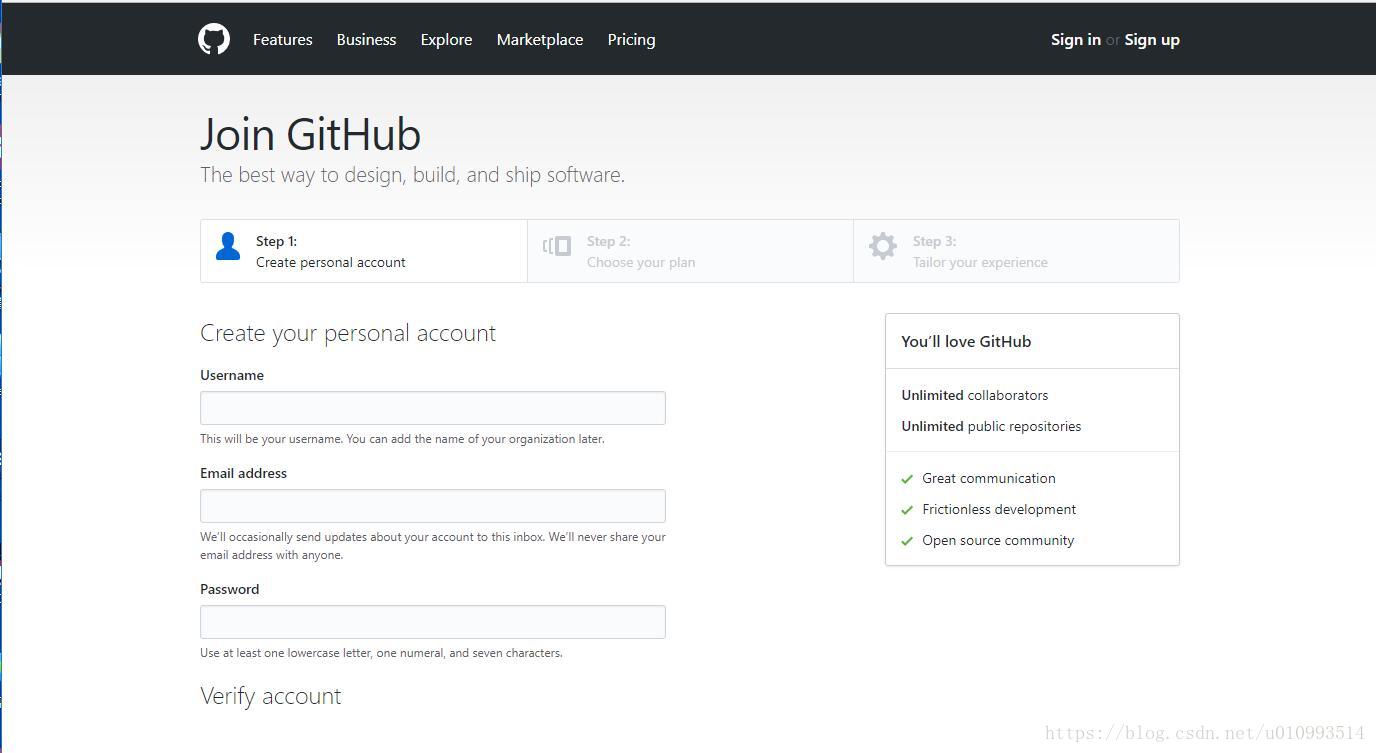1376x753 pixels.
Task: Click the Join GitHub heading
Action: click(x=310, y=134)
